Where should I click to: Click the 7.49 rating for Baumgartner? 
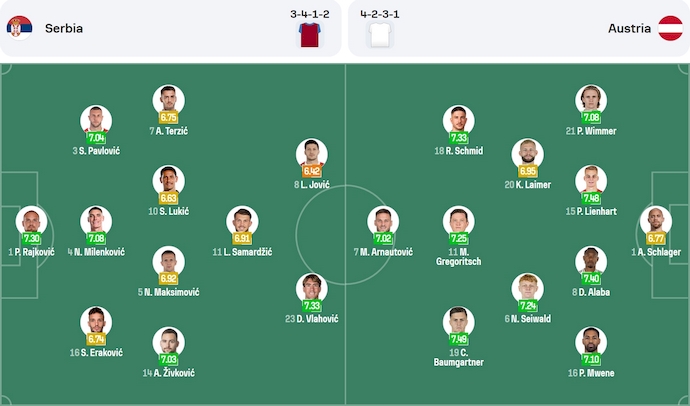[460, 340]
